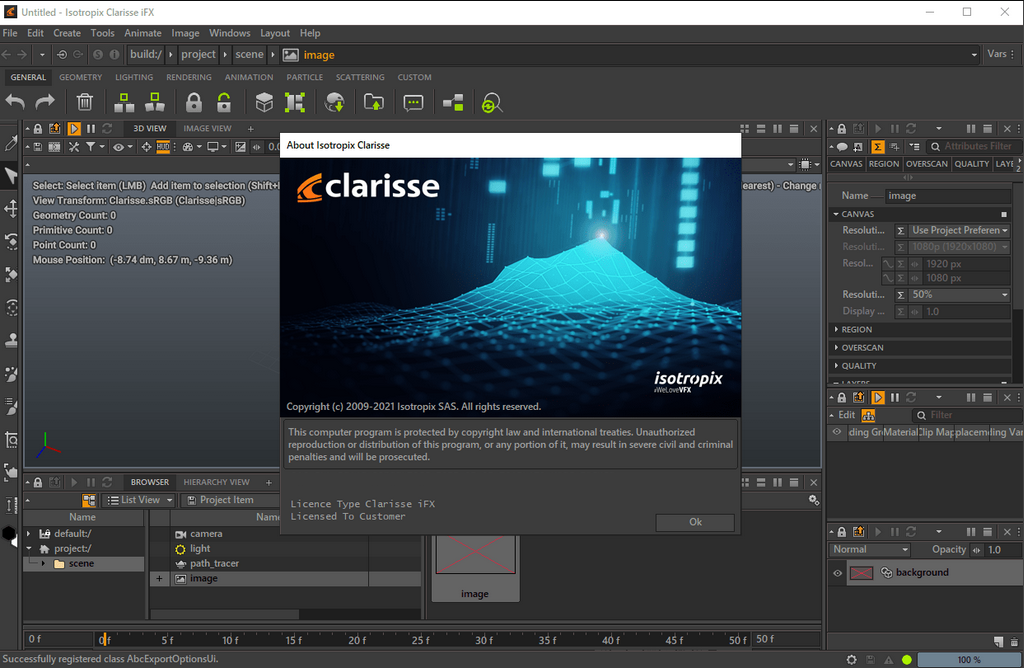Image resolution: width=1024 pixels, height=668 pixels.
Task: Toggle visibility eye of background layer
Action: coord(837,573)
